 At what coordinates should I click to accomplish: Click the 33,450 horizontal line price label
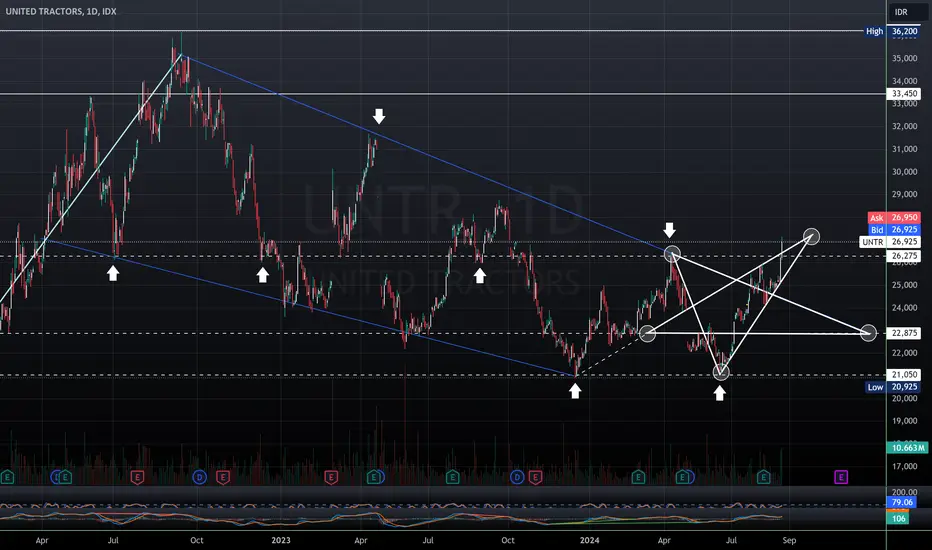click(x=904, y=93)
